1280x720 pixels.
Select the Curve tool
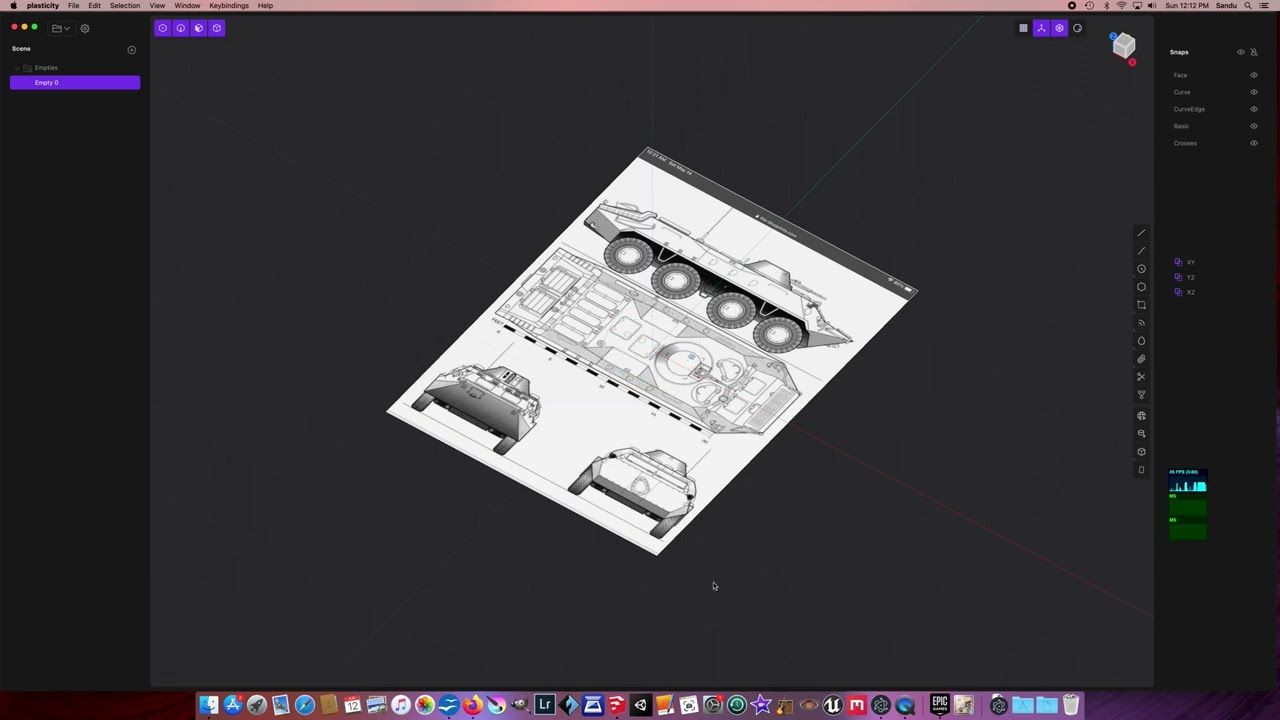point(1141,251)
